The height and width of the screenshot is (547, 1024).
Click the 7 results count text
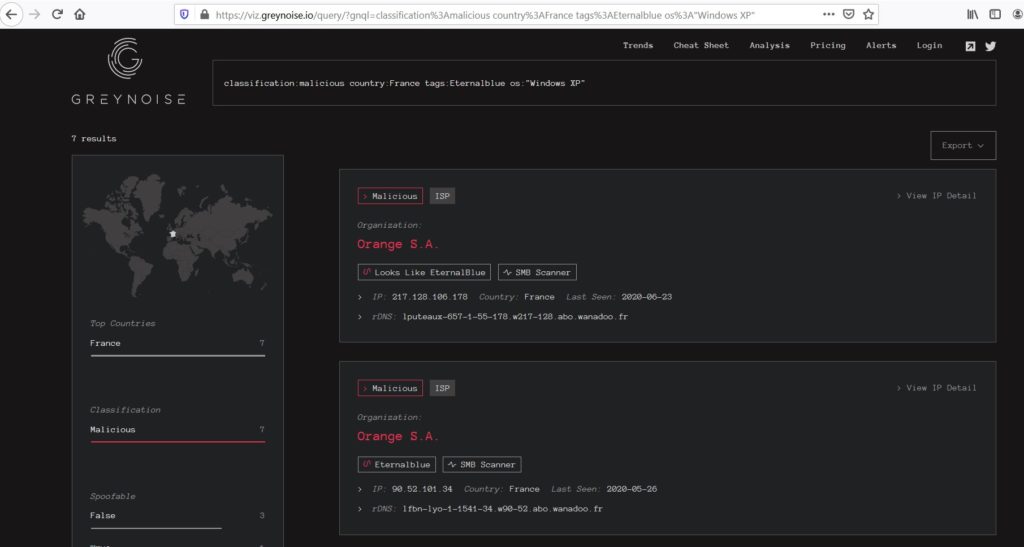click(94, 138)
